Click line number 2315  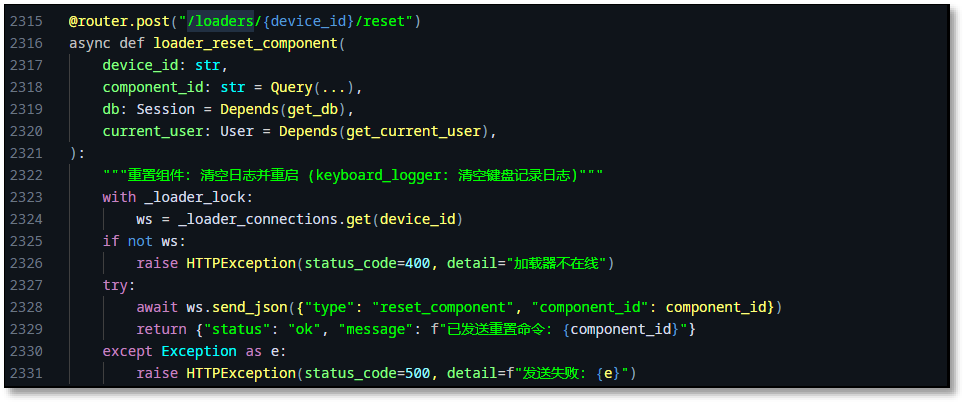click(26, 22)
